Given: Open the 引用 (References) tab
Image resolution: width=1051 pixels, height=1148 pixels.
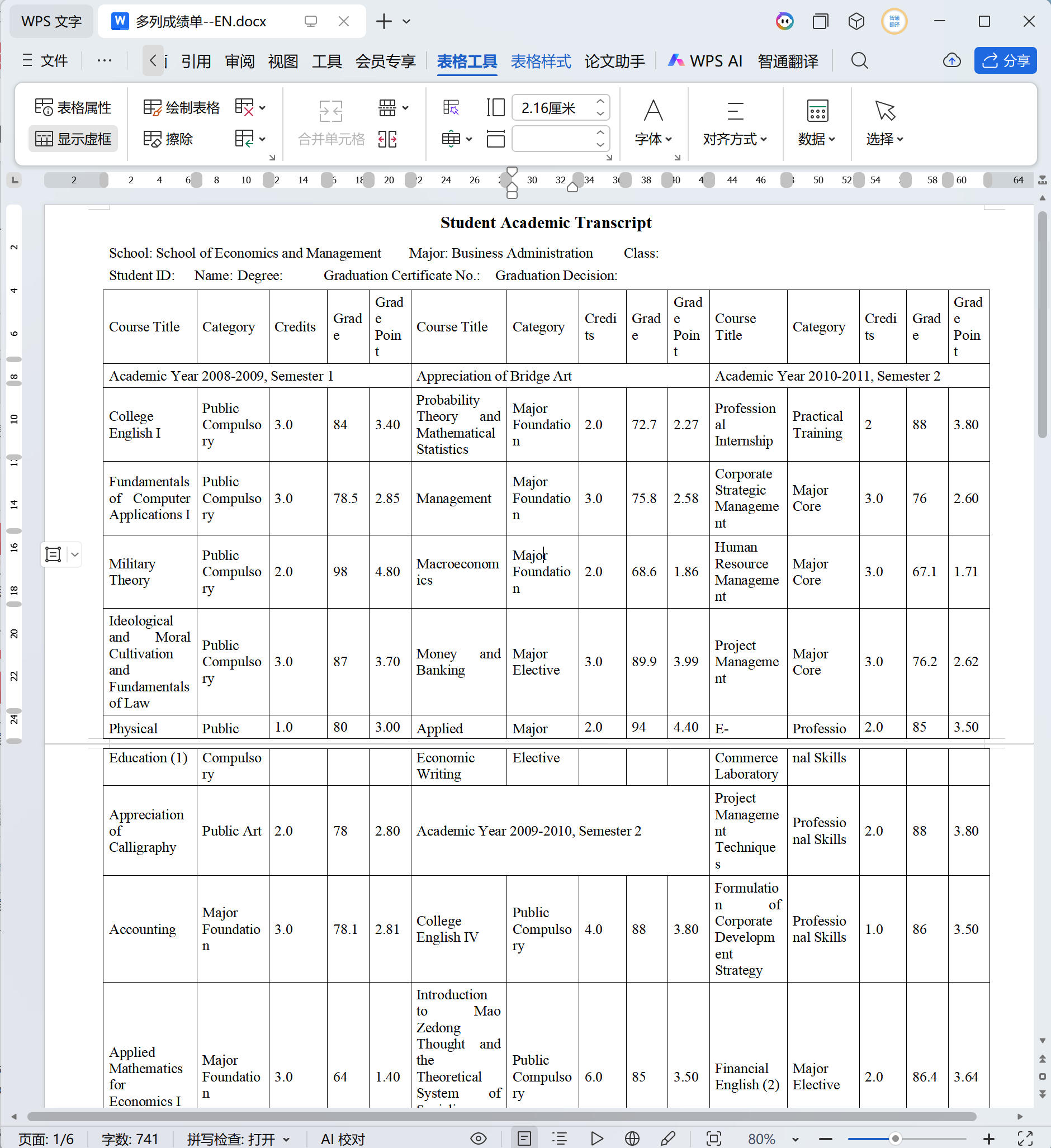Looking at the screenshot, I should click(x=196, y=61).
